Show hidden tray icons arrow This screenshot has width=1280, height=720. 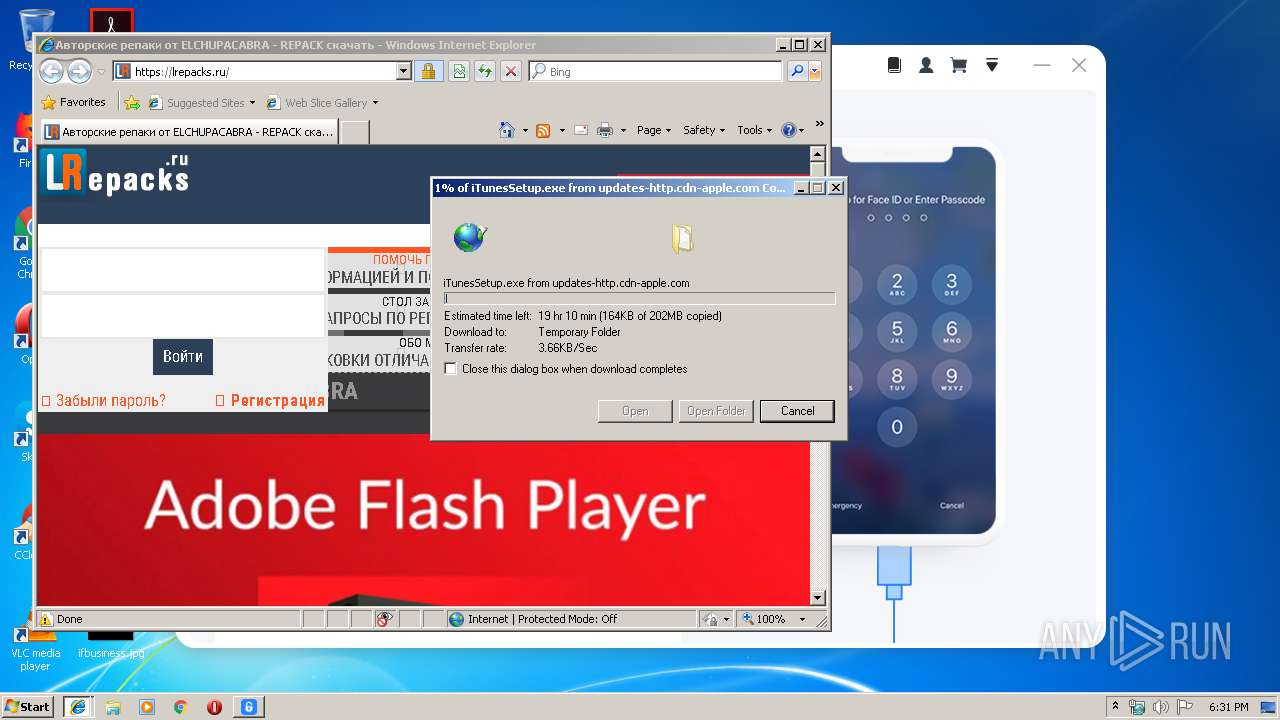(x=1114, y=706)
